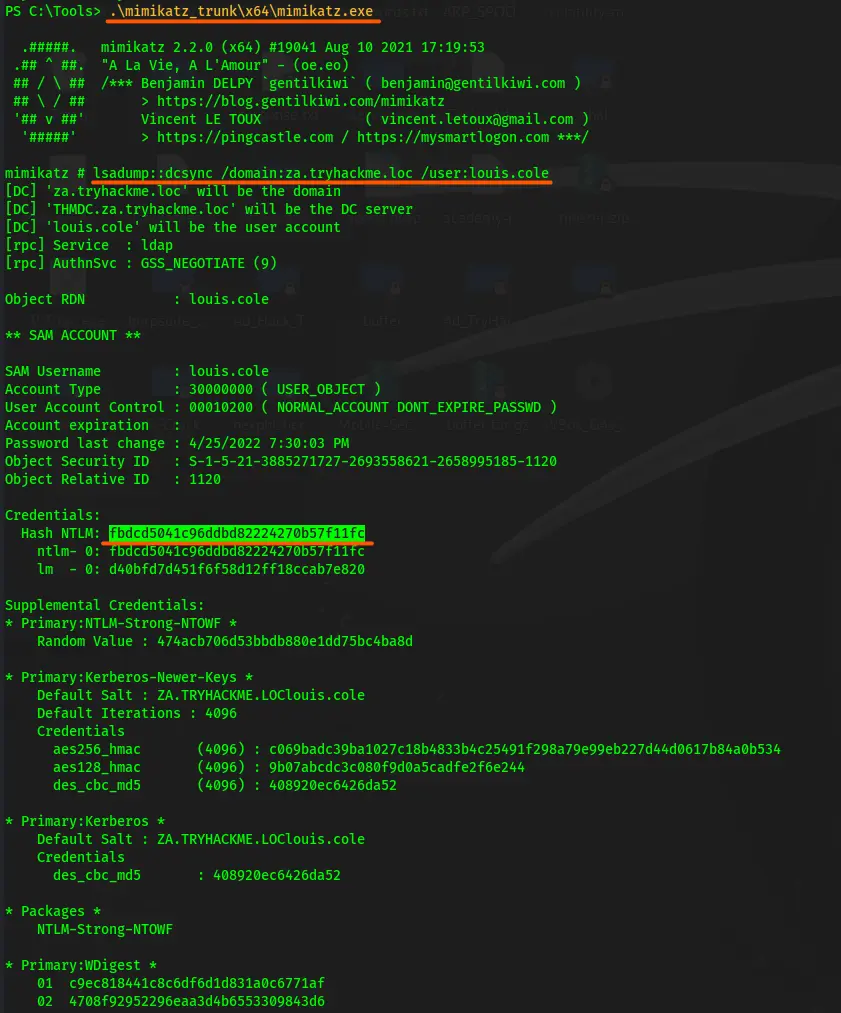Click the GSS_NEGOTIATE (9) AuthnSvc value
The image size is (841, 1013).
pyautogui.click(x=209, y=264)
